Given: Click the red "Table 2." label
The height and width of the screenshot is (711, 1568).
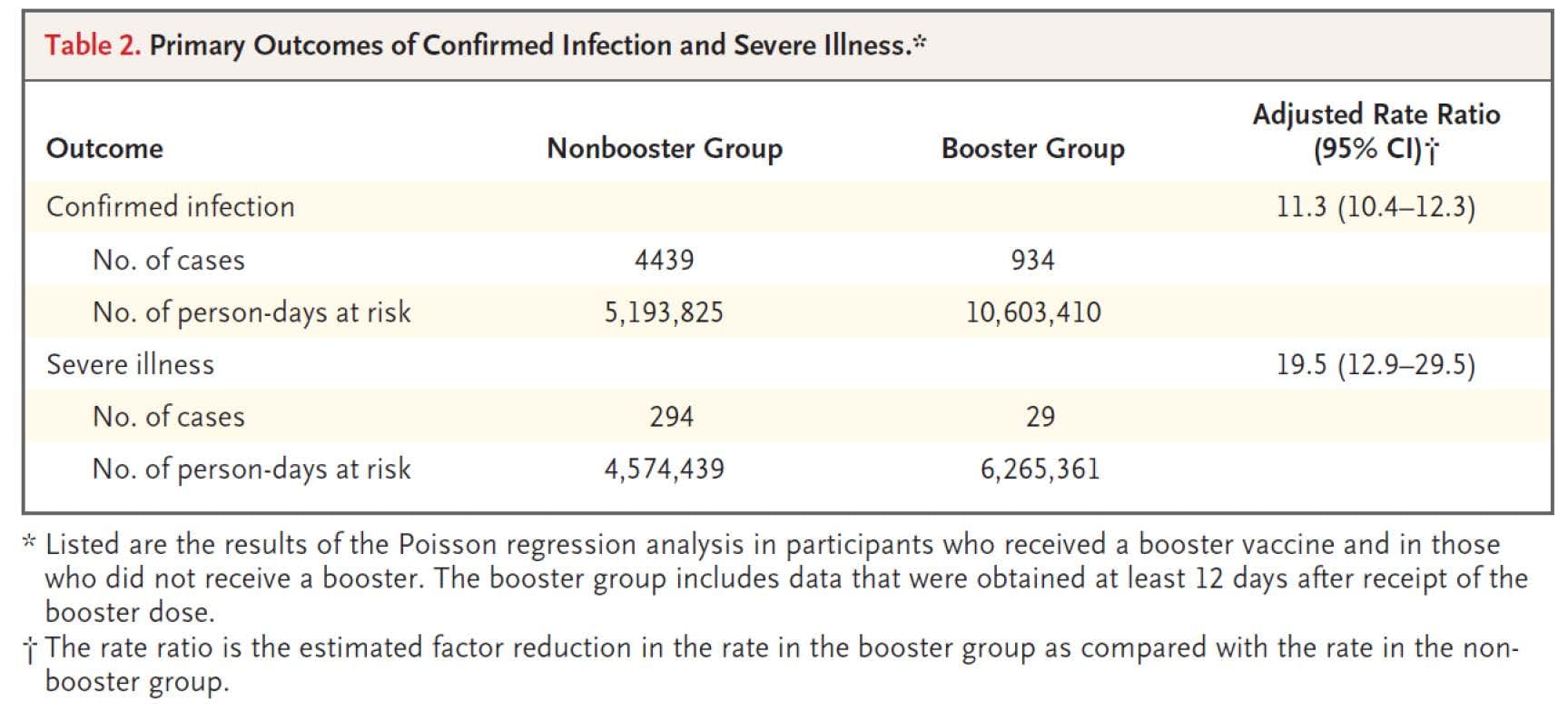Looking at the screenshot, I should [93, 45].
